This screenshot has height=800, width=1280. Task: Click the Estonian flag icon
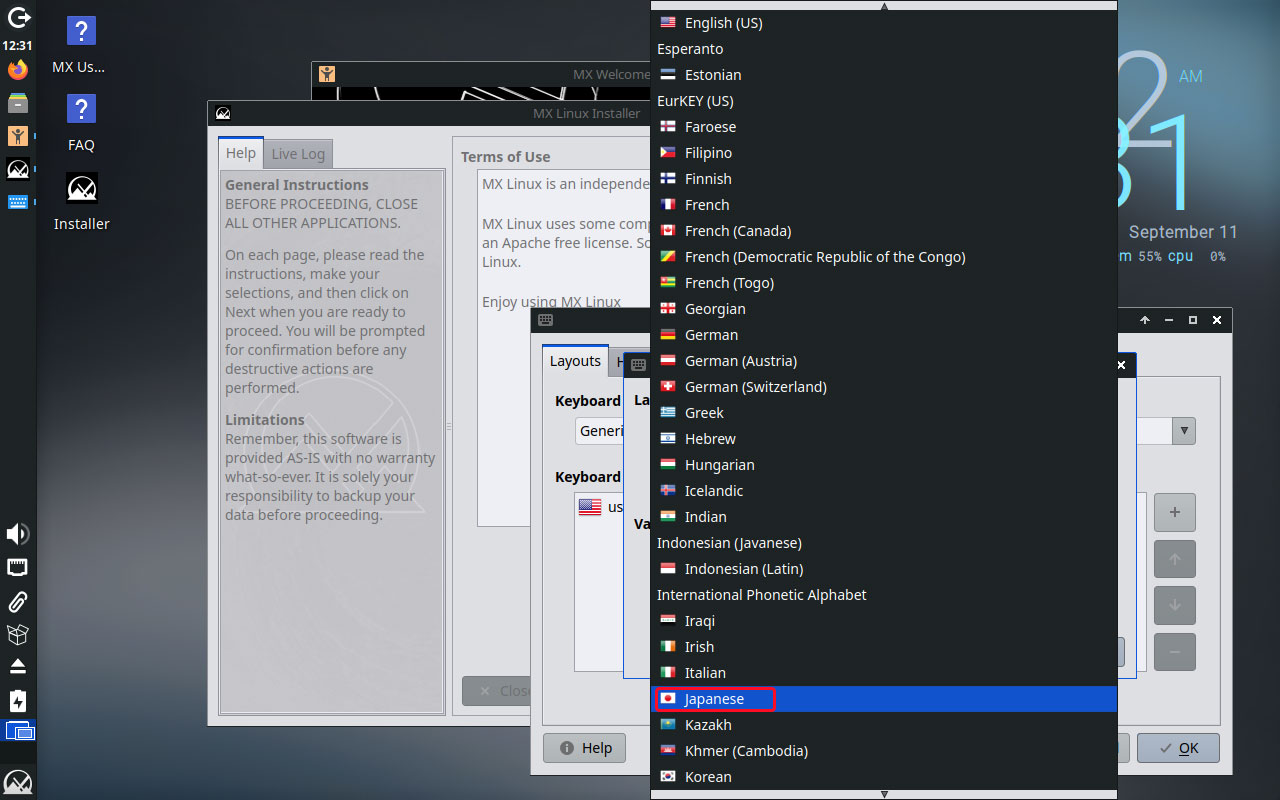[x=668, y=75]
